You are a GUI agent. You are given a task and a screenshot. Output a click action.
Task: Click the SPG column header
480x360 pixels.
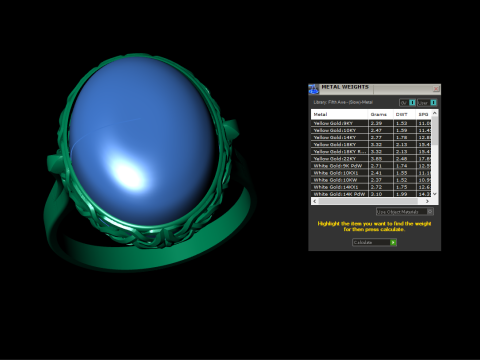[424, 114]
